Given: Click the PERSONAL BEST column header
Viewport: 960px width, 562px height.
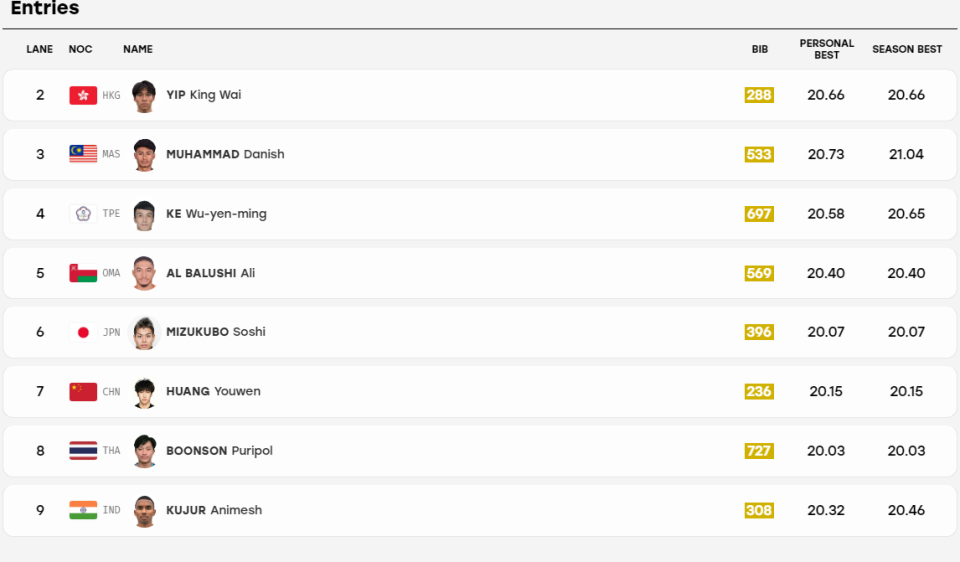Looking at the screenshot, I should click(827, 49).
